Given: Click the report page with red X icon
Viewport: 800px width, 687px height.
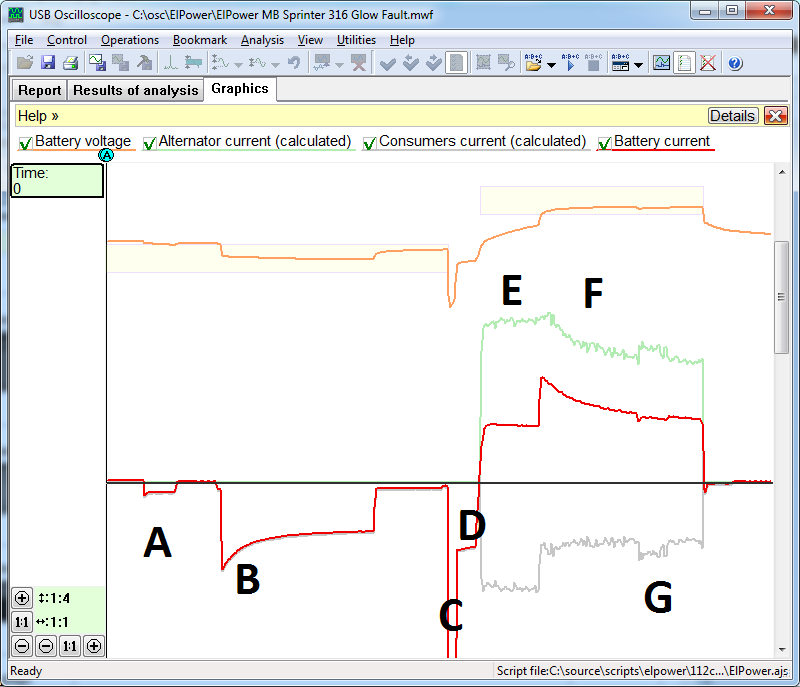Looking at the screenshot, I should [x=708, y=63].
